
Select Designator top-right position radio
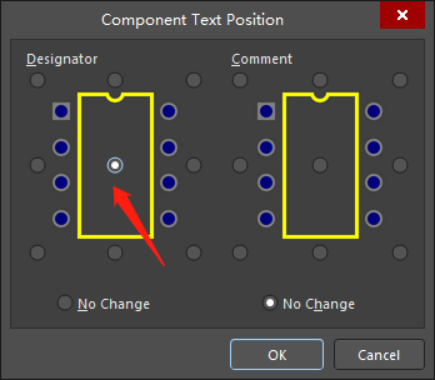194,80
